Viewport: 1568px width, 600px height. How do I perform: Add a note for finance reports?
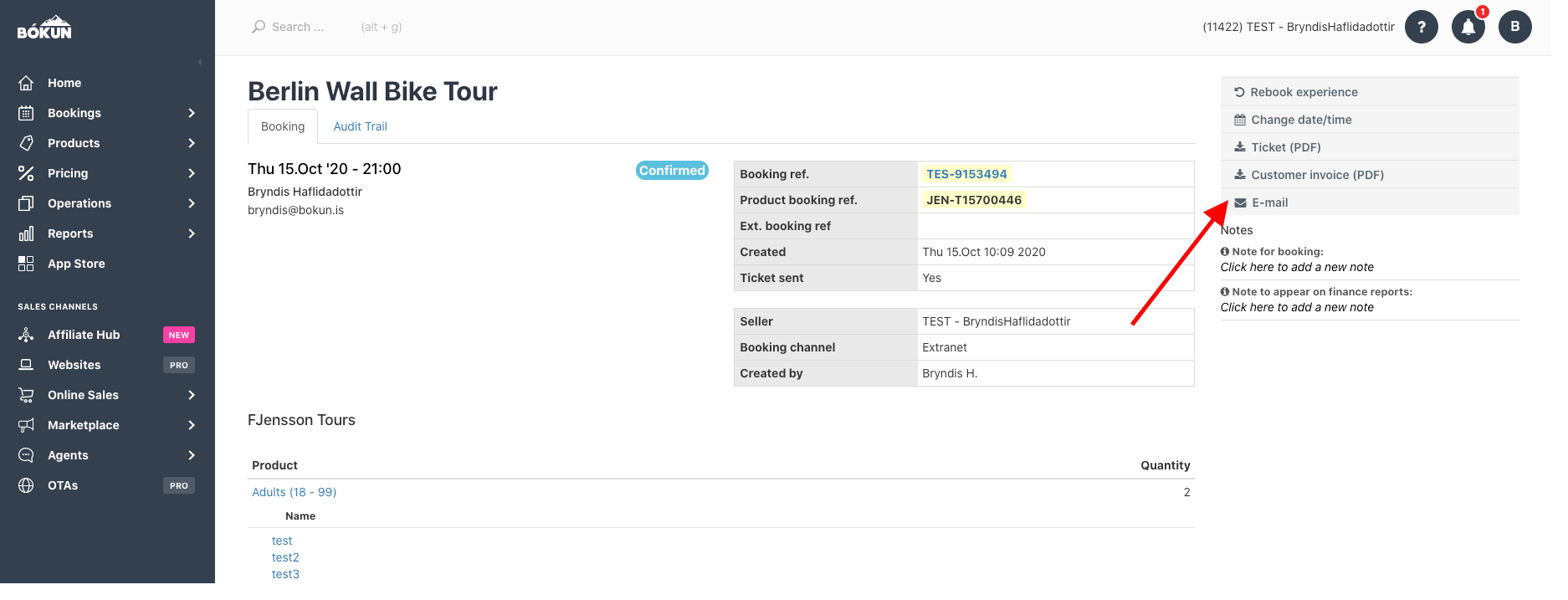point(1297,307)
